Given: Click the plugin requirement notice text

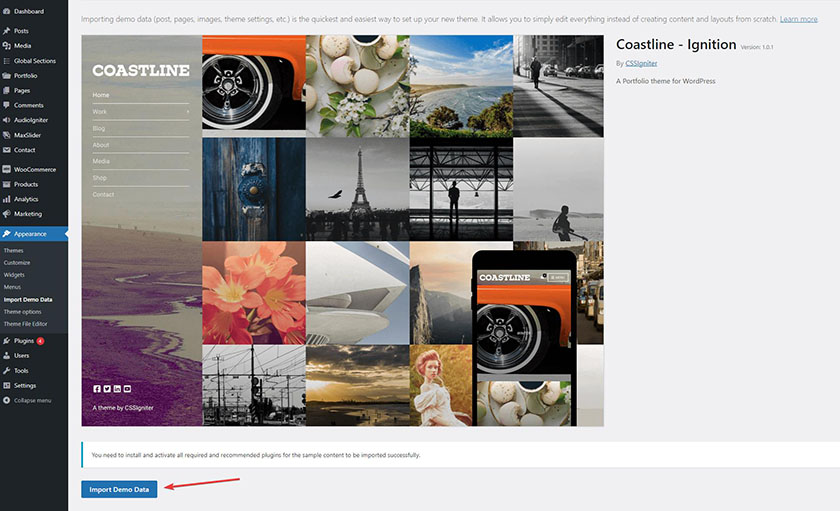Looking at the screenshot, I should tap(256, 455).
